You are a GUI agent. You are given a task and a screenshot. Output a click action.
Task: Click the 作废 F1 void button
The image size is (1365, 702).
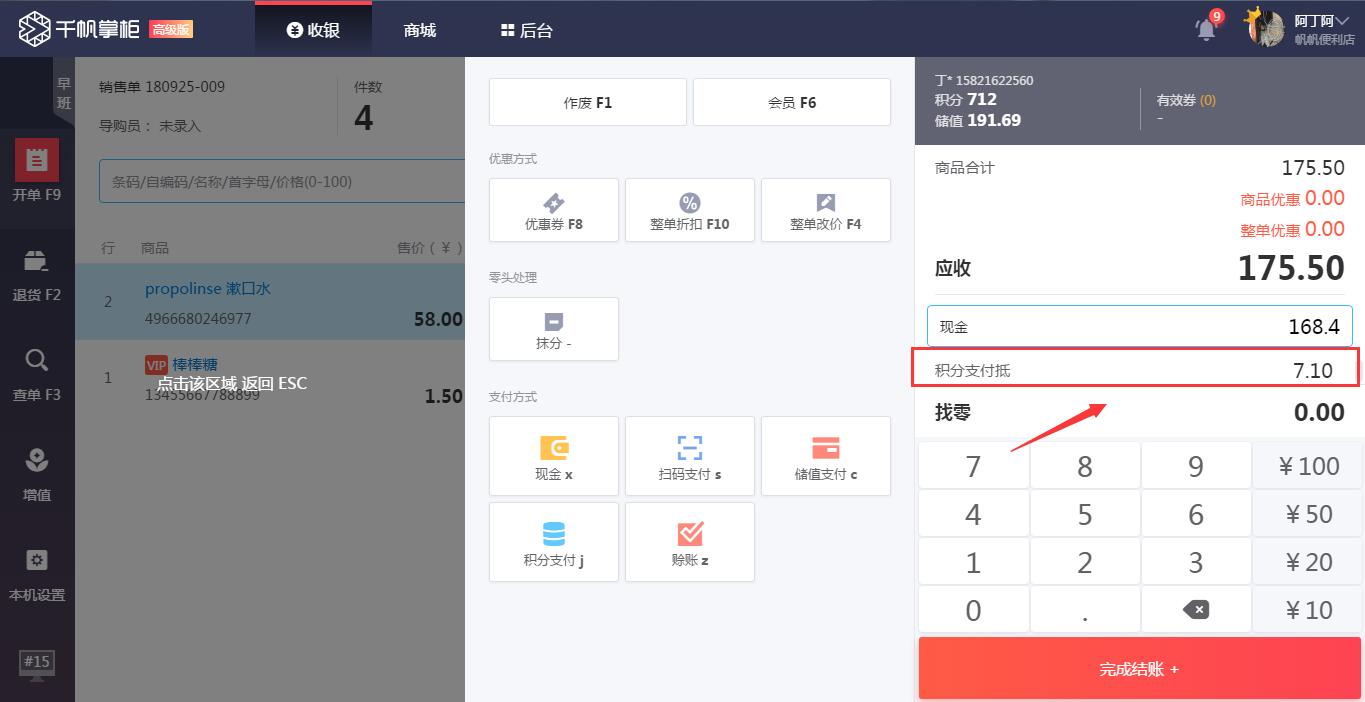[x=587, y=101]
